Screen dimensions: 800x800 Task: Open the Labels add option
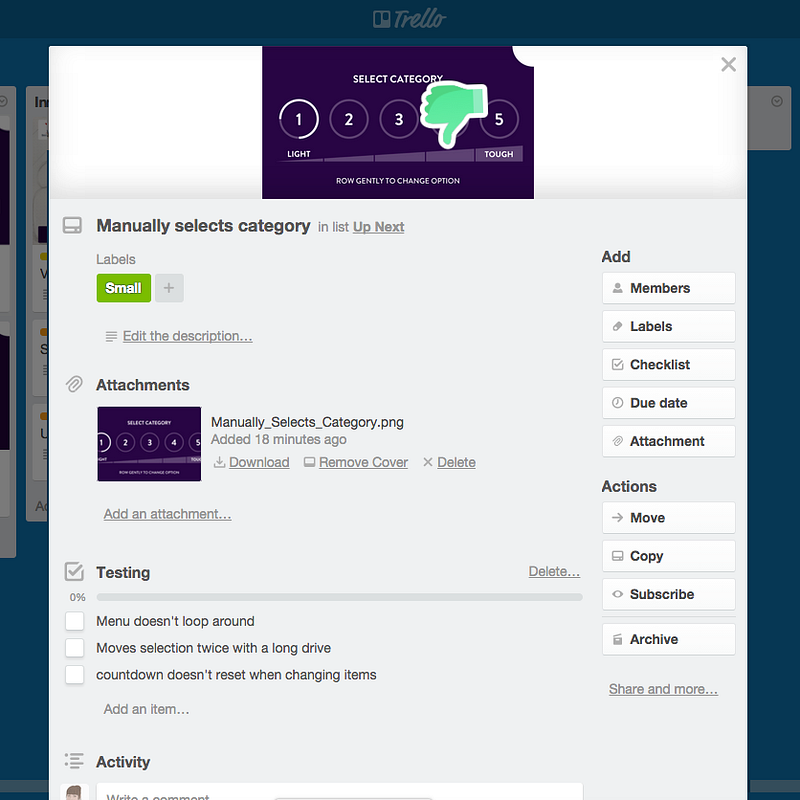pos(668,326)
